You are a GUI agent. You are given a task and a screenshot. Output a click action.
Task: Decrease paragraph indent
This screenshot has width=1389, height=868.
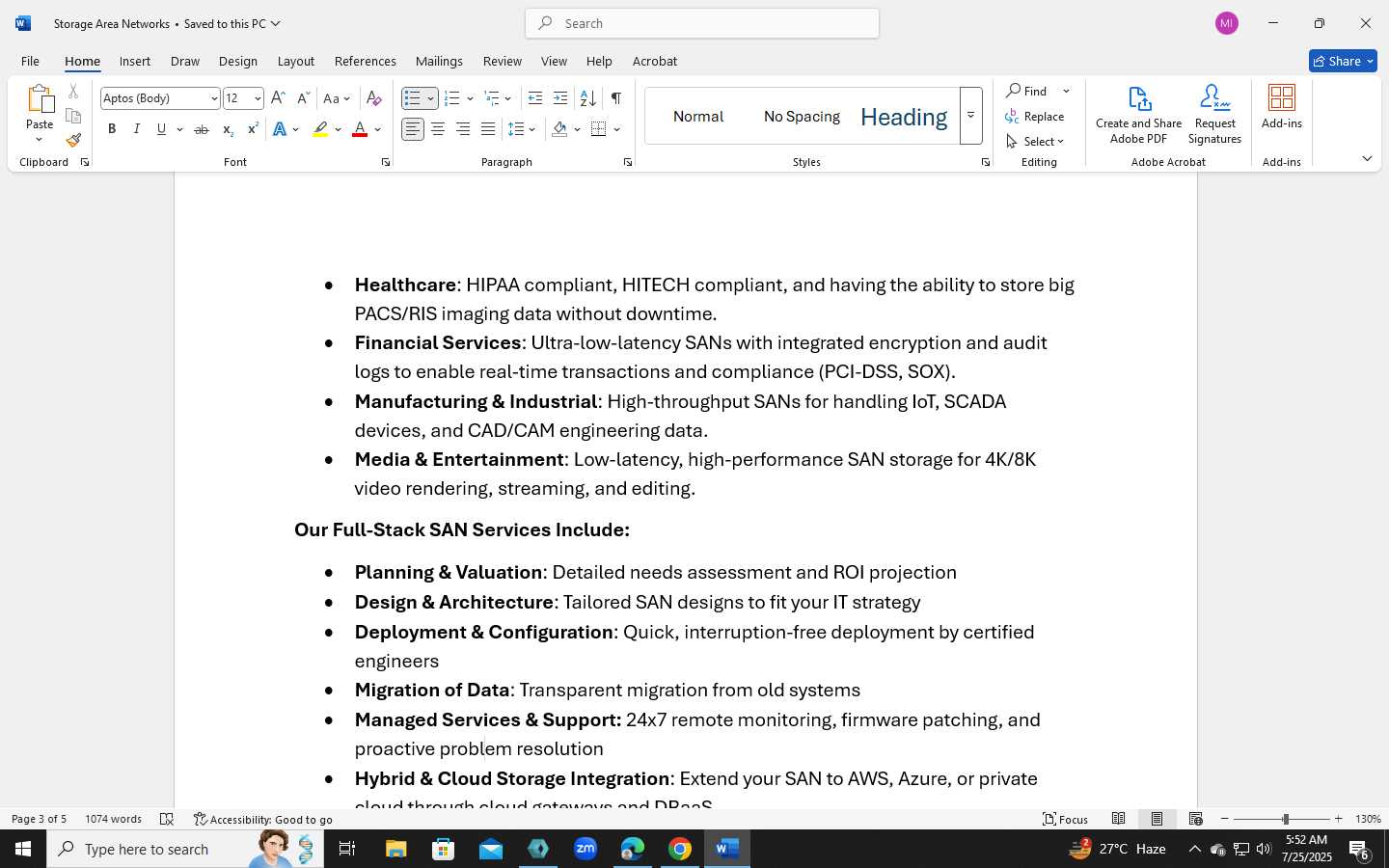(535, 98)
